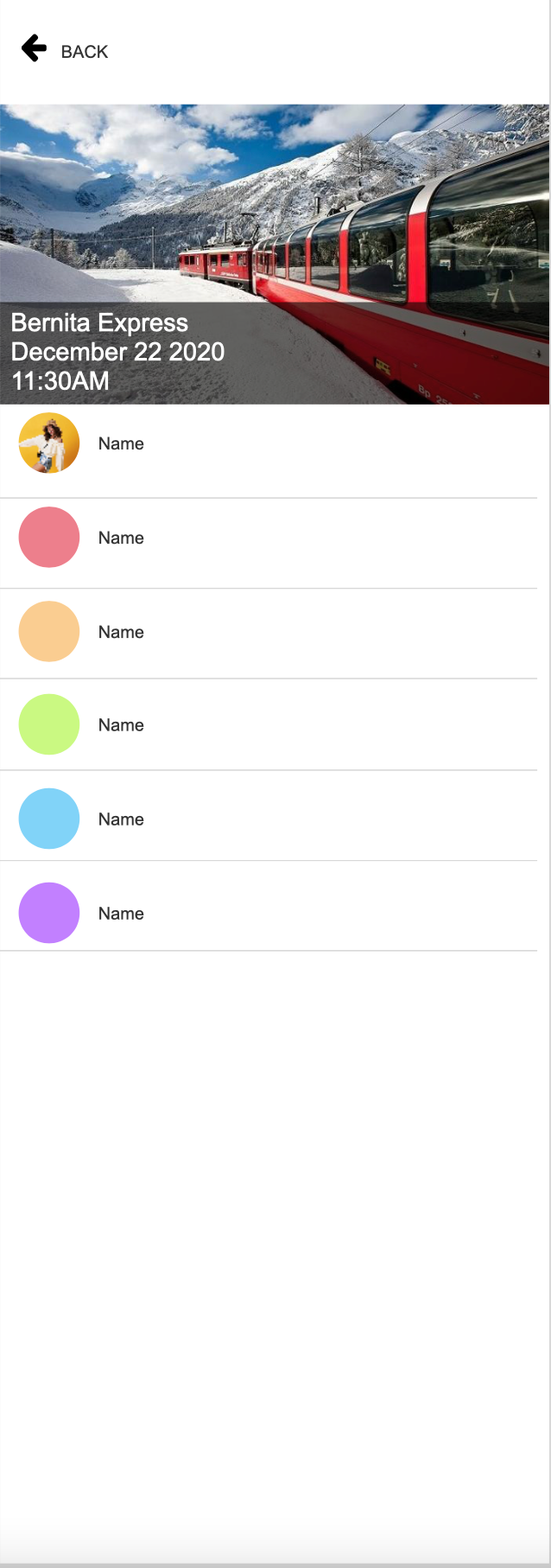
Task: Click the back arrow icon
Action: point(34,48)
